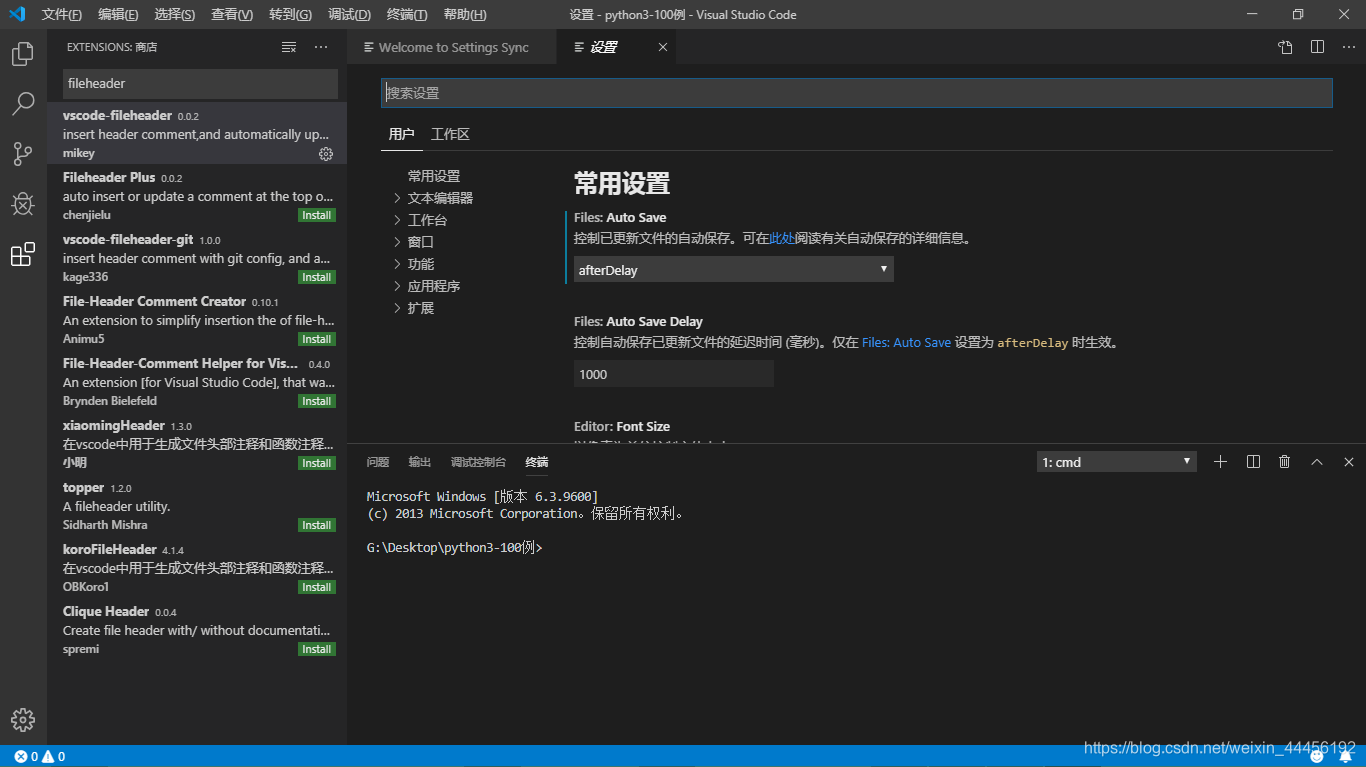Open the 选择(S) menu
The image size is (1366, 767).
(175, 14)
